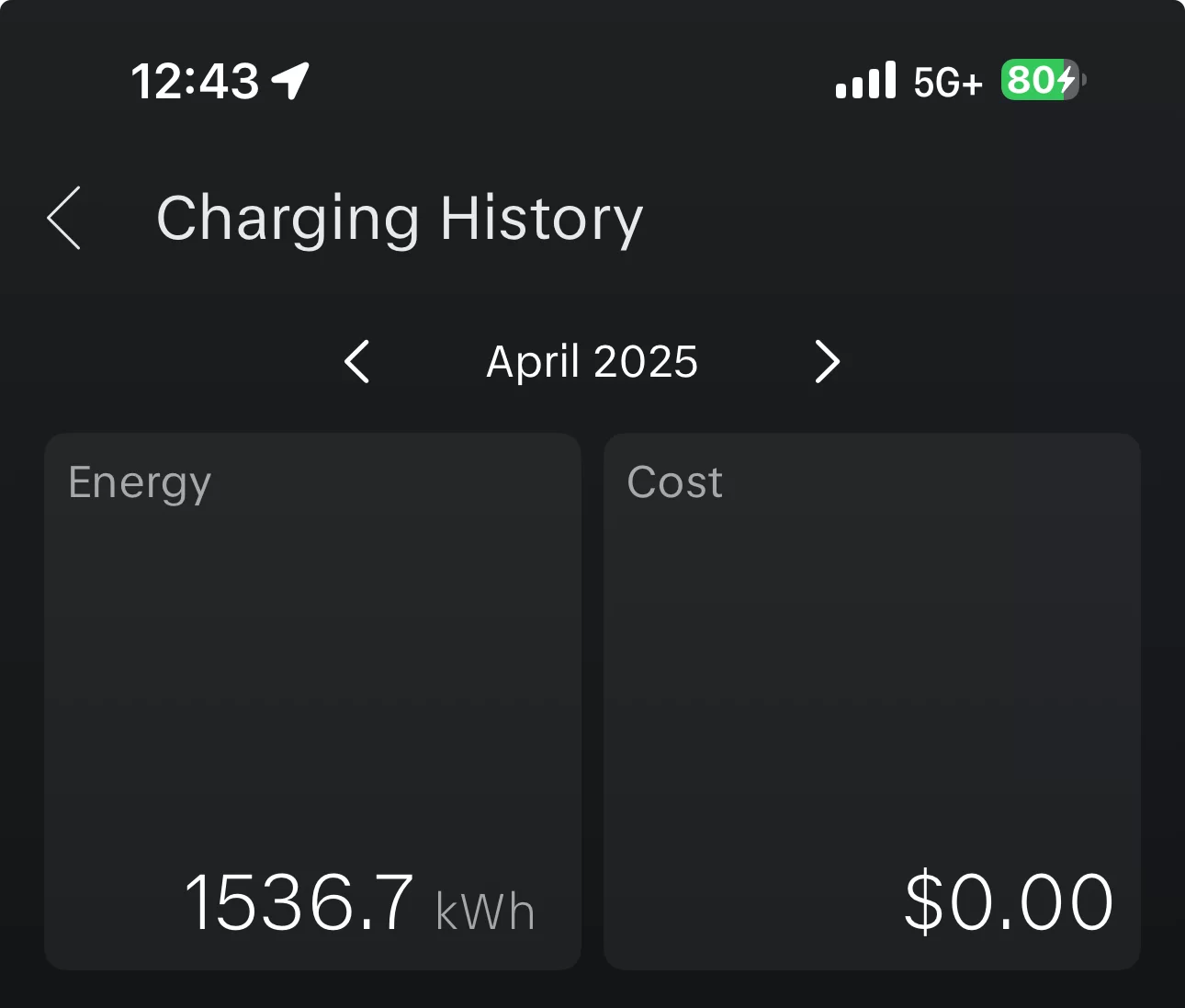Tap the Cost label text
Viewport: 1185px width, 1008px height.
point(674,482)
